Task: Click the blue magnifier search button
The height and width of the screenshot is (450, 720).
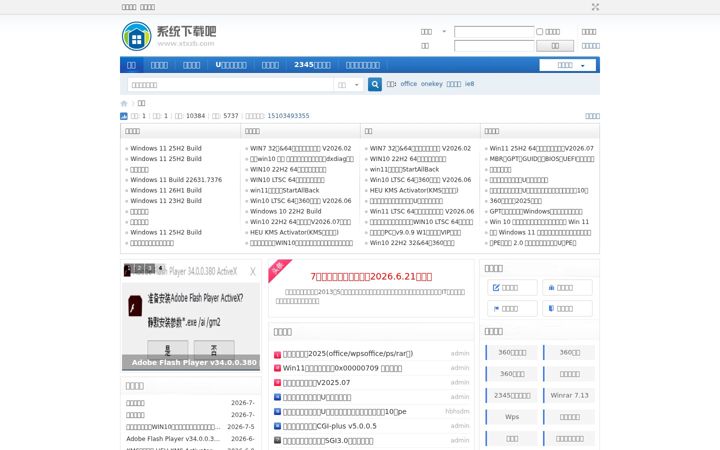Action: pos(375,84)
